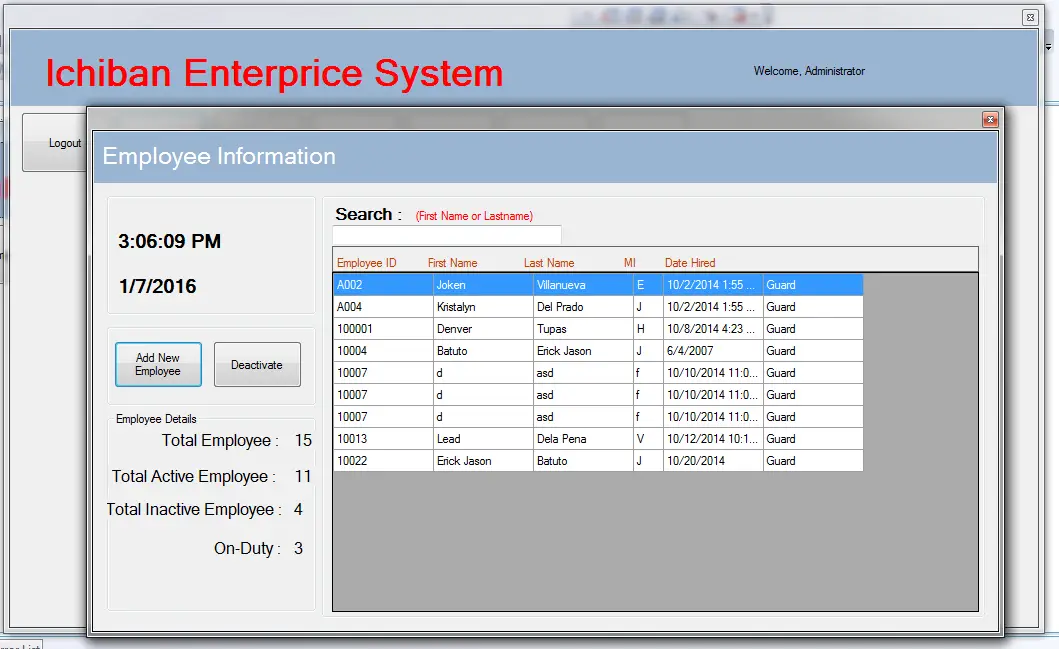Click the Welcome, Administrator label
The image size is (1059, 649).
(x=809, y=71)
